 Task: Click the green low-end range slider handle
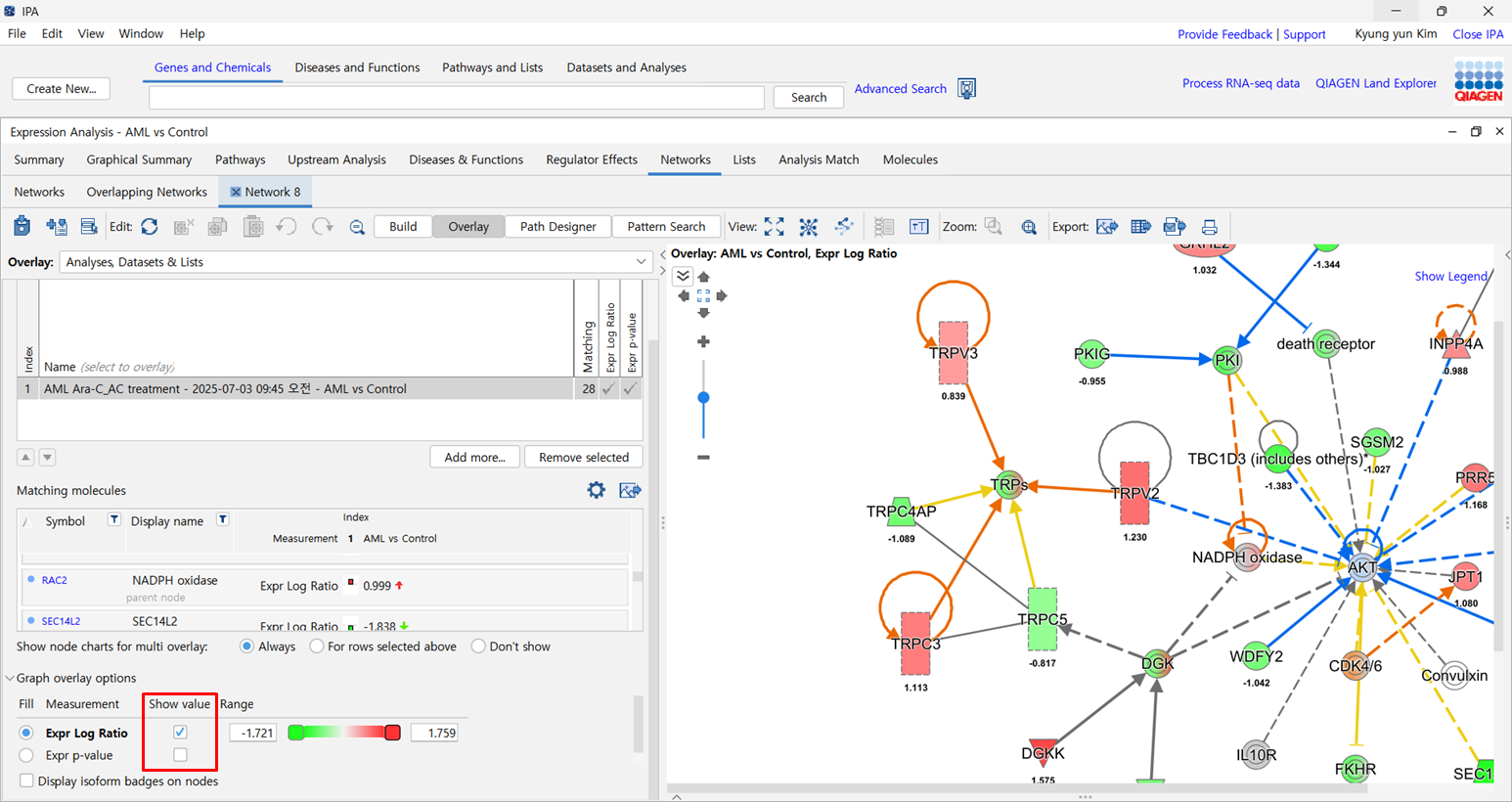pyautogui.click(x=295, y=733)
